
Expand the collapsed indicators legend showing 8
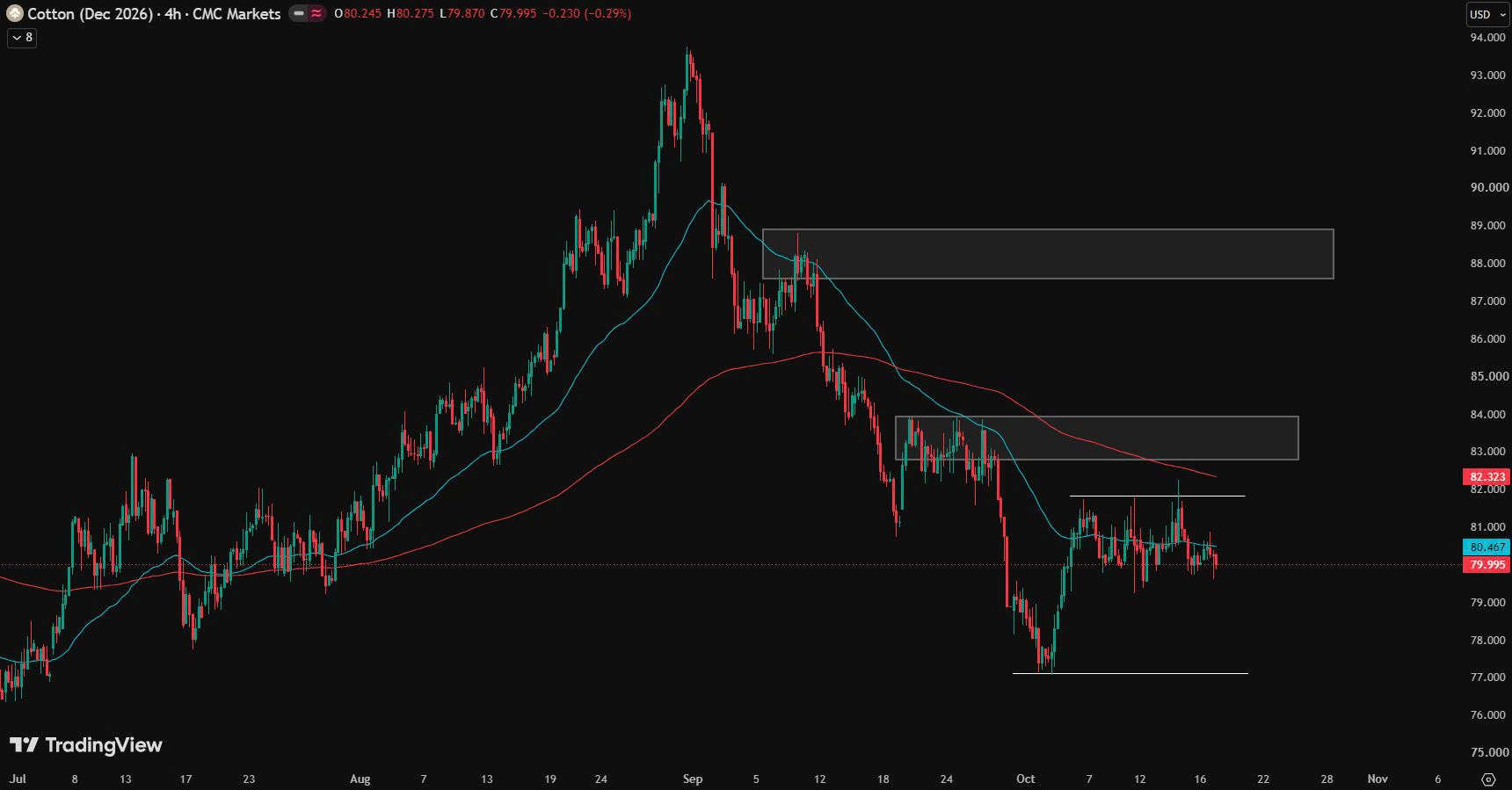coord(22,38)
